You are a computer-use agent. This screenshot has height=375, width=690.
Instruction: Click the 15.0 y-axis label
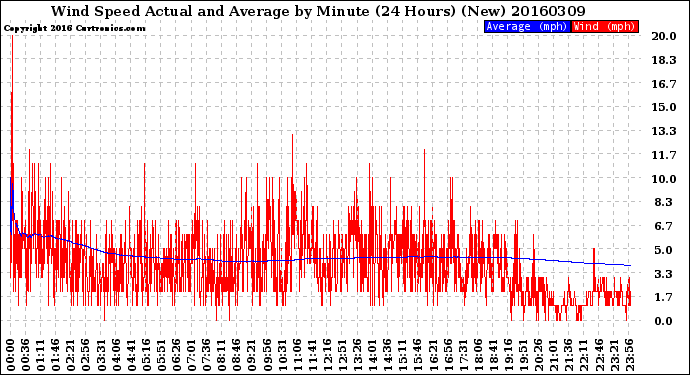(x=664, y=107)
